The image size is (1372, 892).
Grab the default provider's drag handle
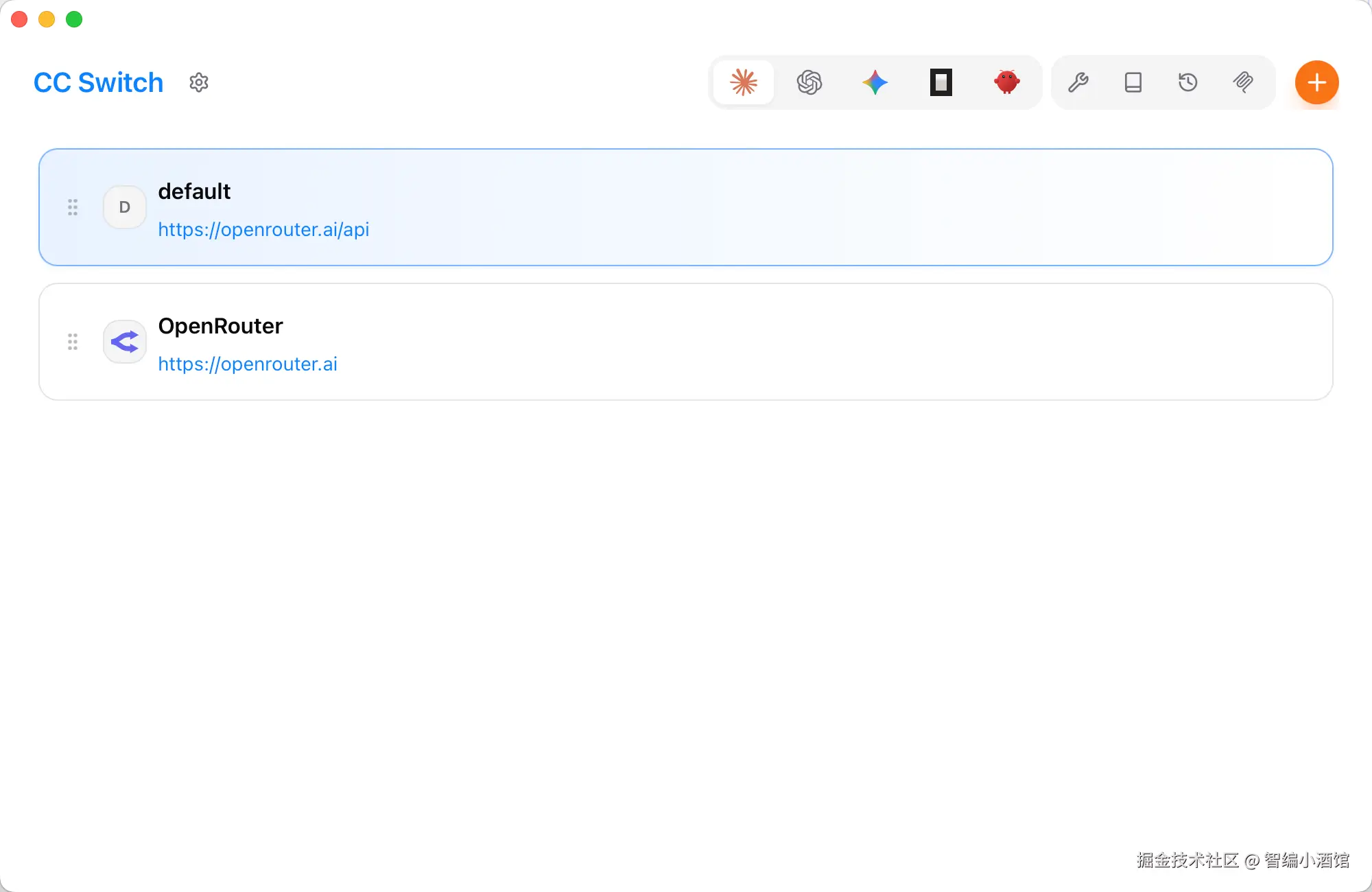73,207
